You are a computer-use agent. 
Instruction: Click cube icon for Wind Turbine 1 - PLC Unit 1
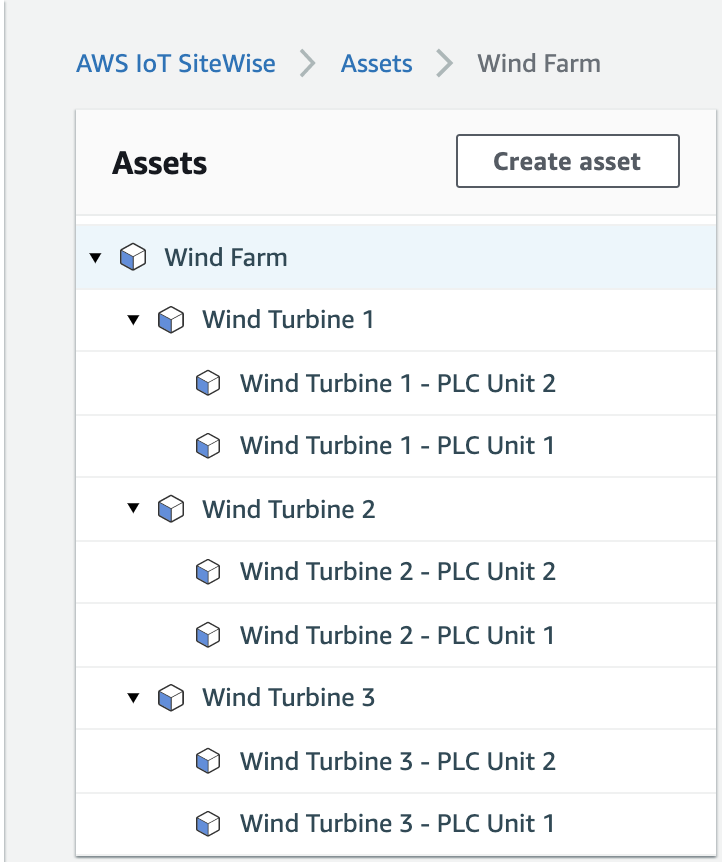(x=208, y=446)
